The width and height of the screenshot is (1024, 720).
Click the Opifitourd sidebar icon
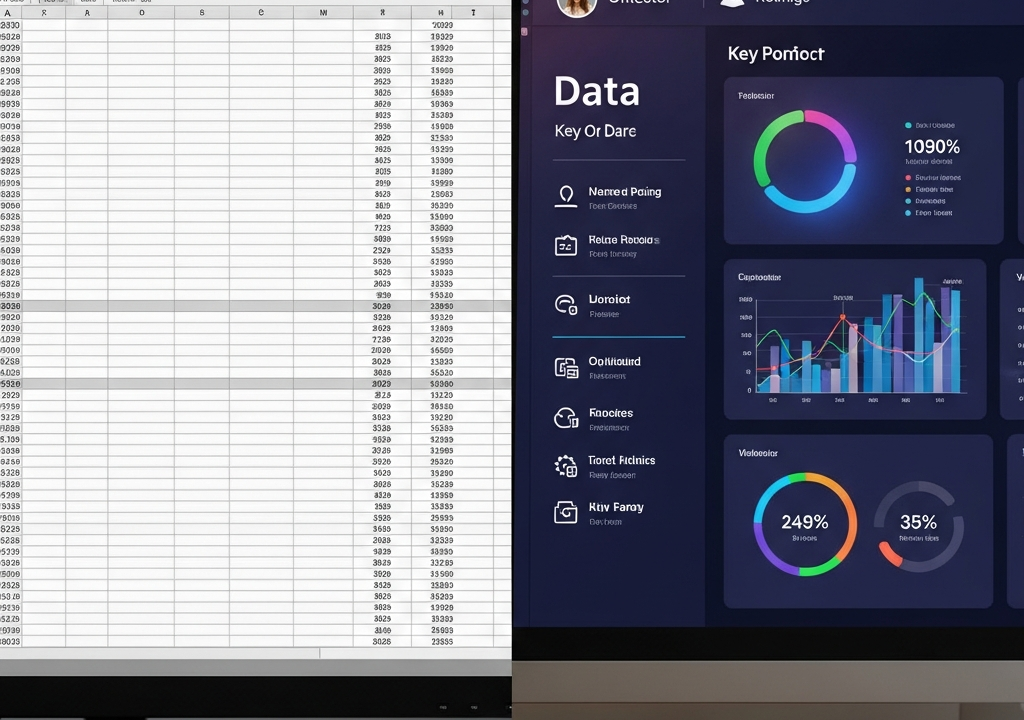point(566,368)
